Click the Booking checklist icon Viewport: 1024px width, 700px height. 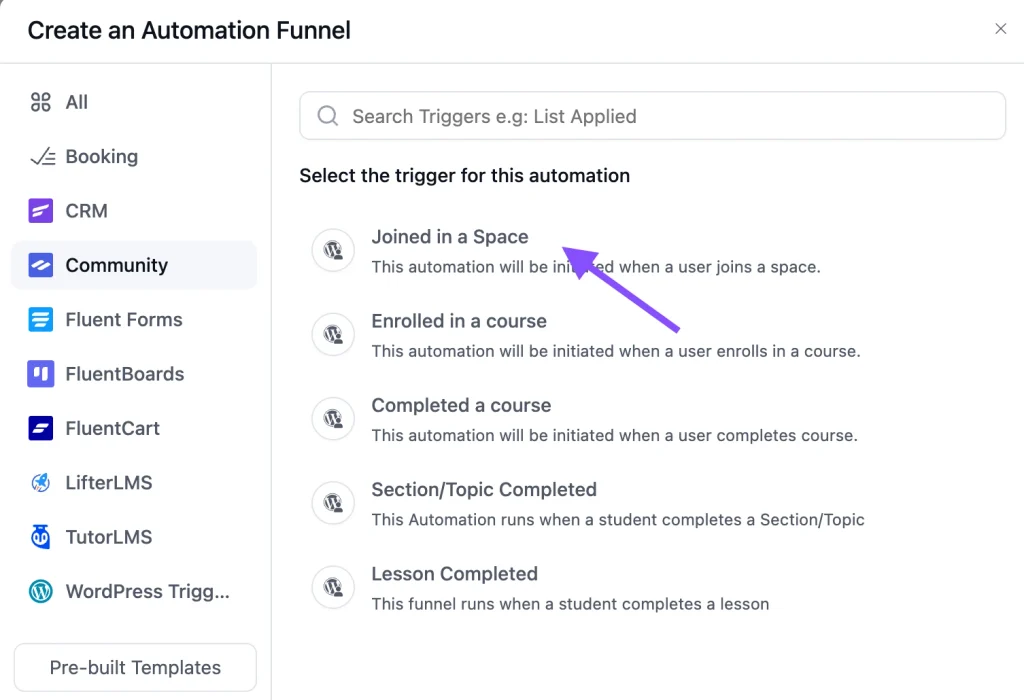[x=42, y=157]
